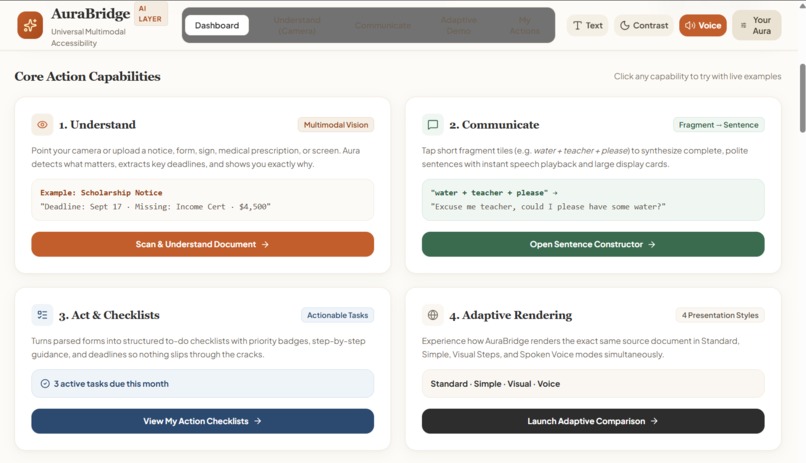Click the eye icon beside 1. Understand

pyautogui.click(x=42, y=124)
